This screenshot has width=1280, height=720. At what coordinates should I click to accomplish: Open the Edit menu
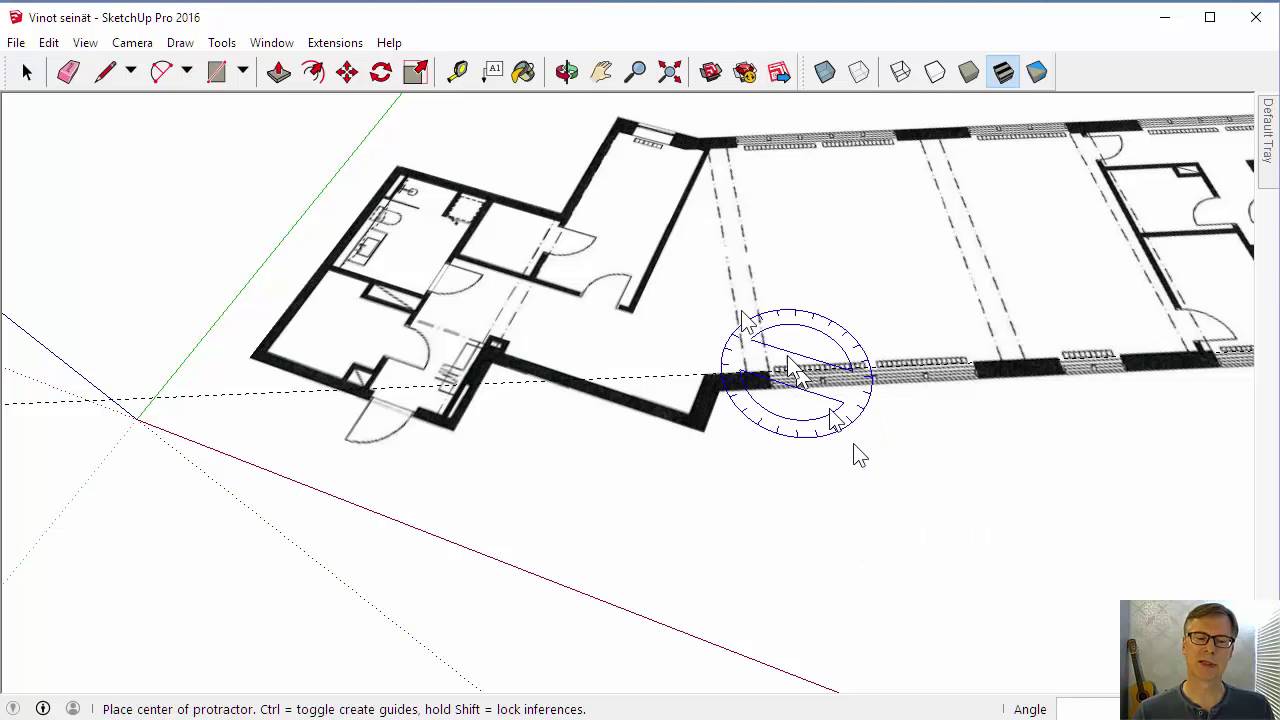coord(49,43)
